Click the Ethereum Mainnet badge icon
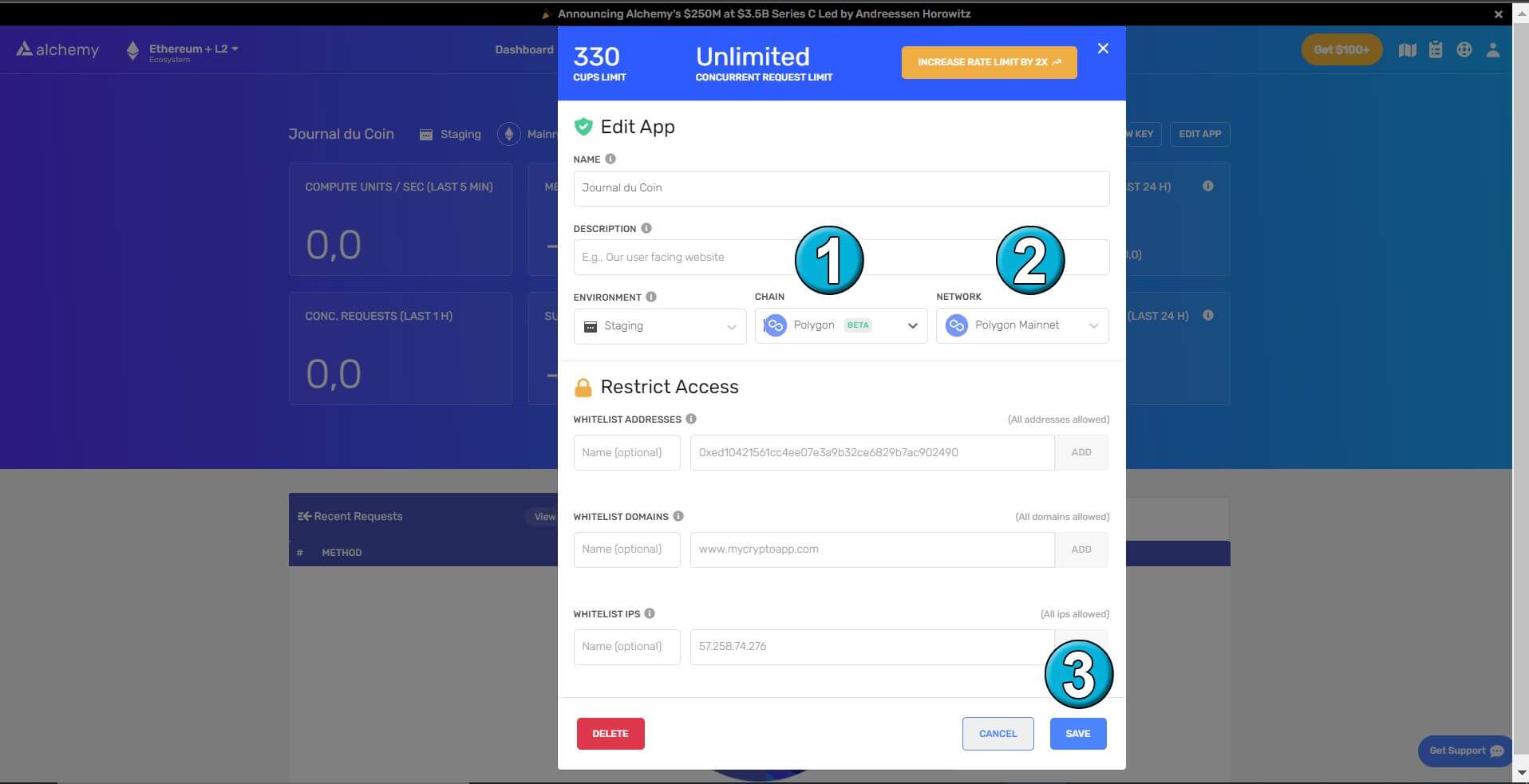 coord(509,134)
